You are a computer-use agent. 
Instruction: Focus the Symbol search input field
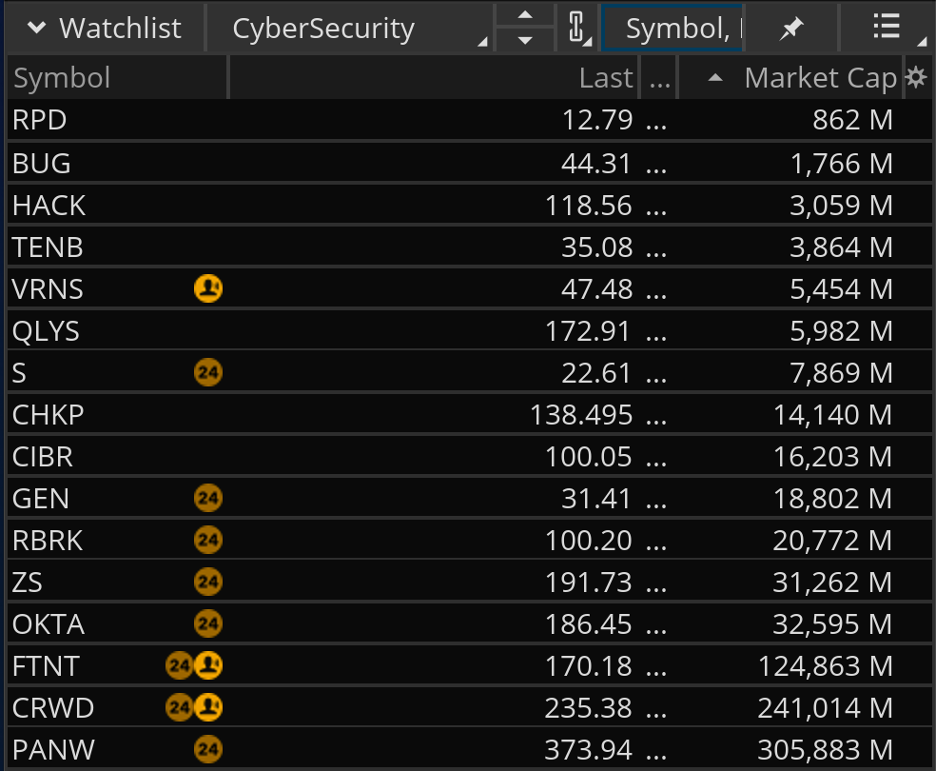pyautogui.click(x=672, y=28)
